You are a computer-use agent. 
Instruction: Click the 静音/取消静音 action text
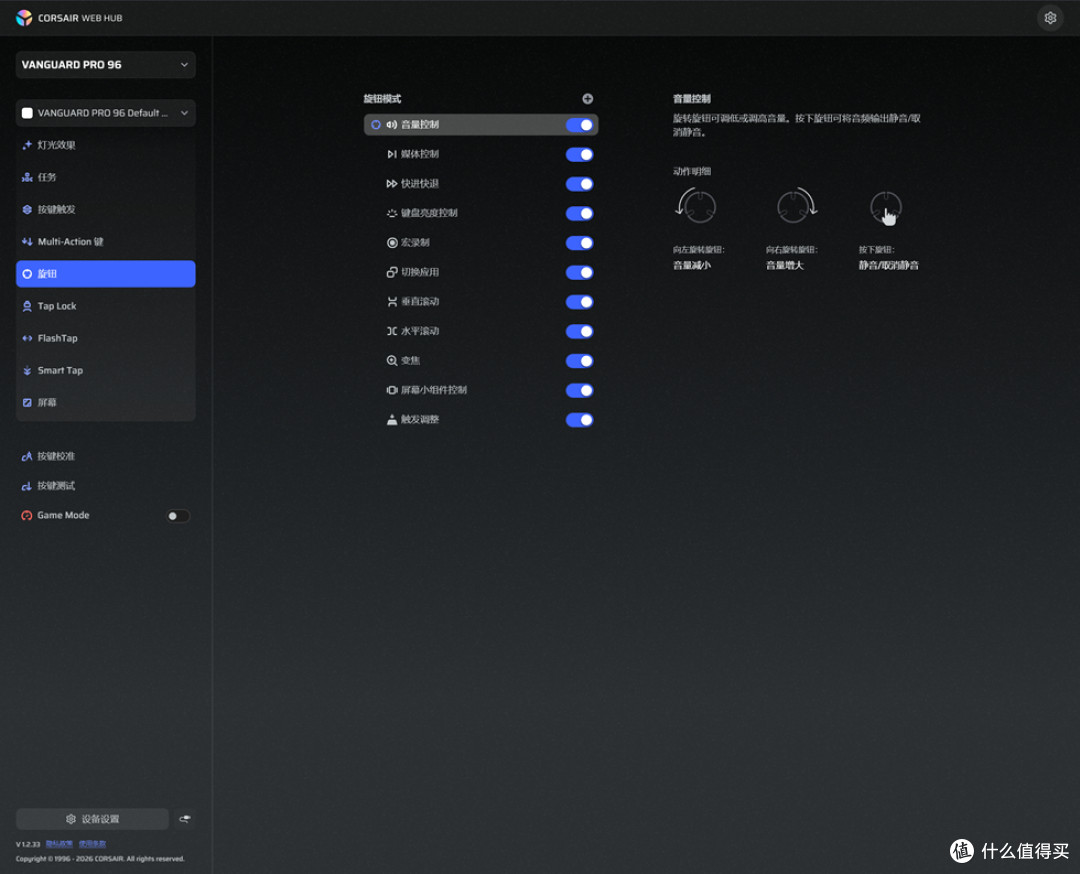[889, 265]
